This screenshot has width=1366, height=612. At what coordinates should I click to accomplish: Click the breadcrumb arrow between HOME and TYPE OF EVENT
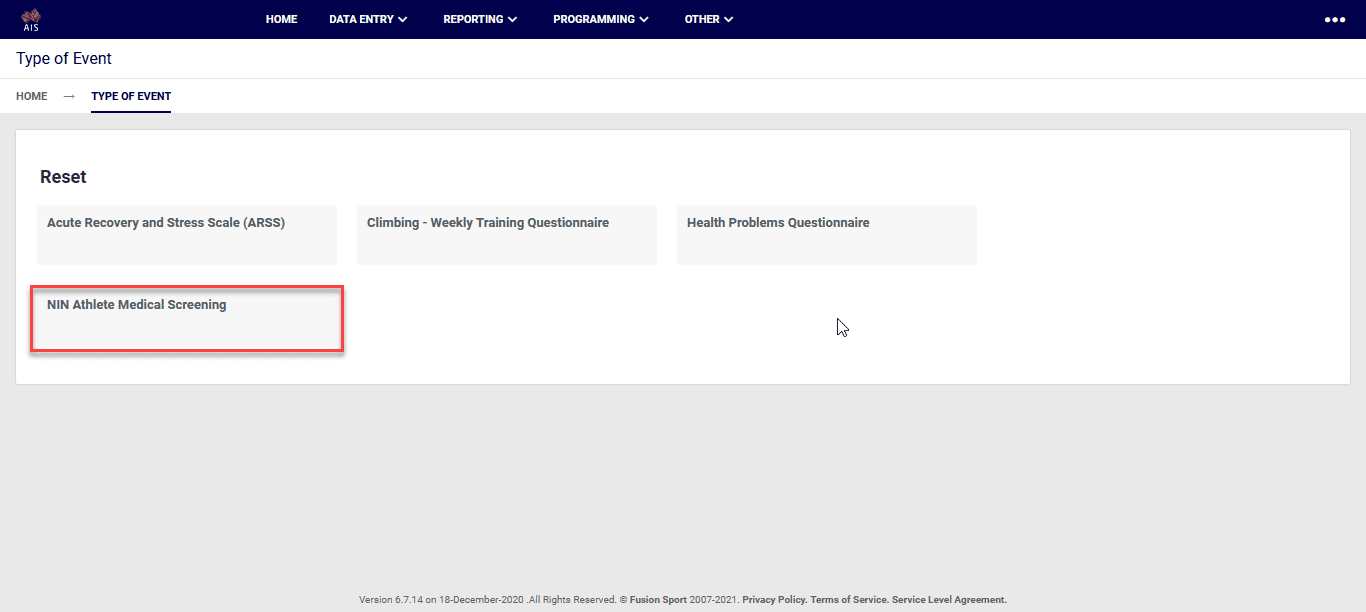[x=67, y=96]
